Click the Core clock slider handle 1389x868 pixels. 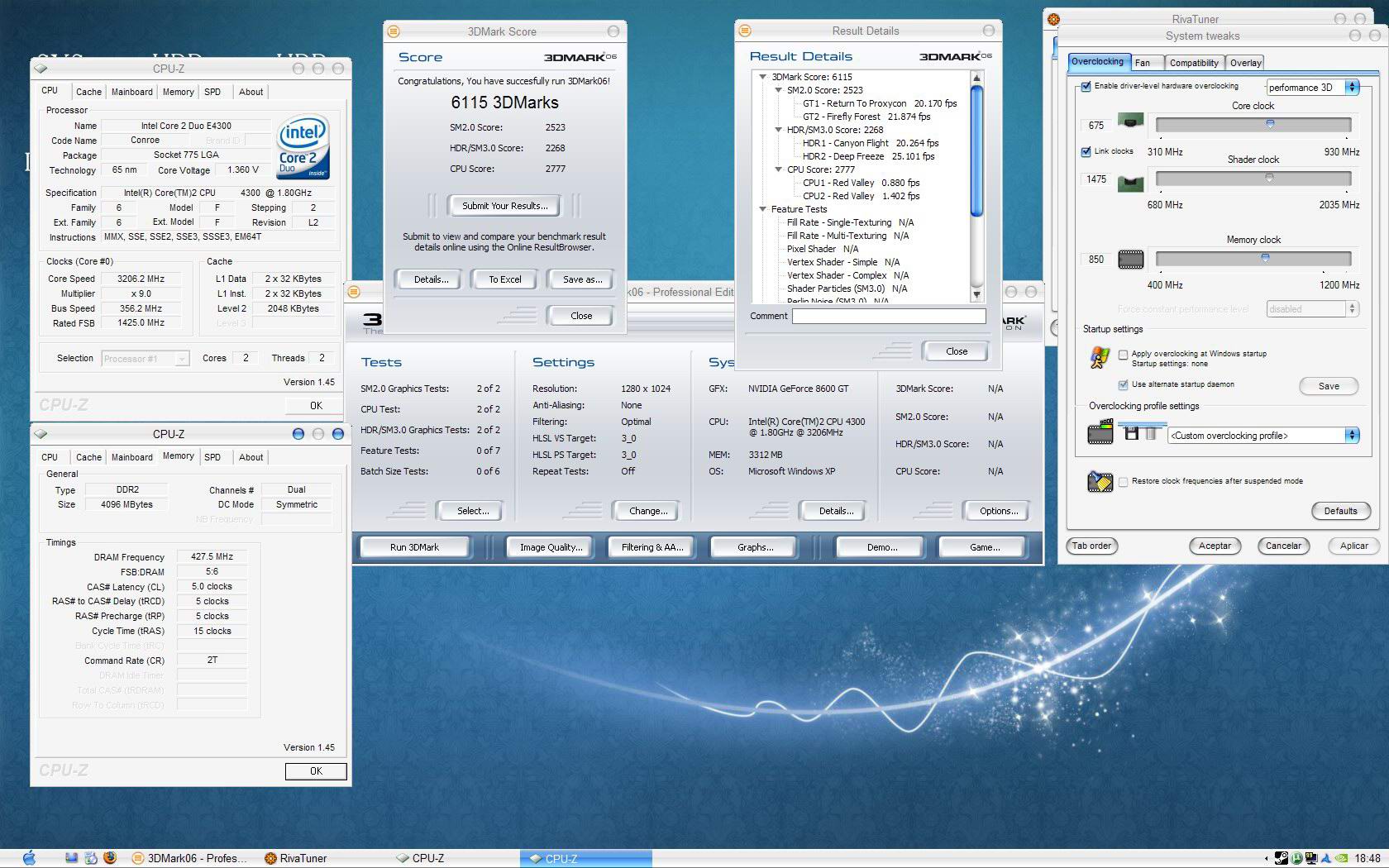(x=1270, y=124)
